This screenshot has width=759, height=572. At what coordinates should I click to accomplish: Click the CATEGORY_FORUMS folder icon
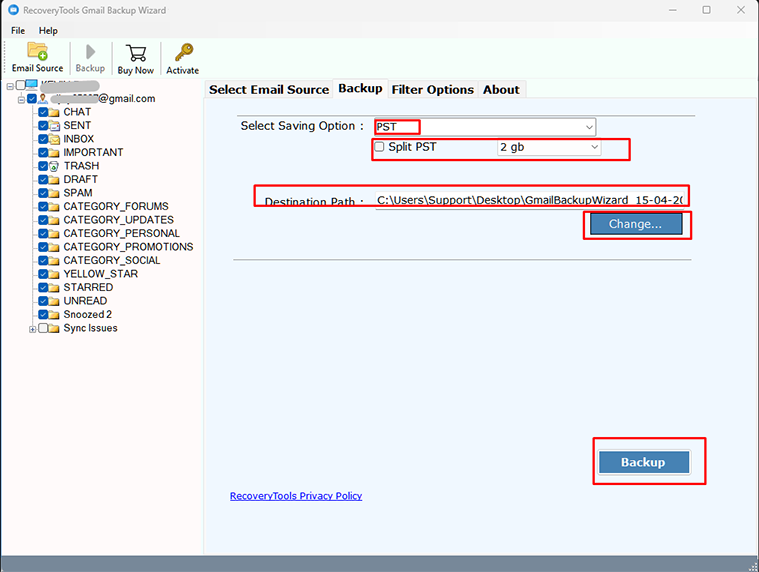54,207
